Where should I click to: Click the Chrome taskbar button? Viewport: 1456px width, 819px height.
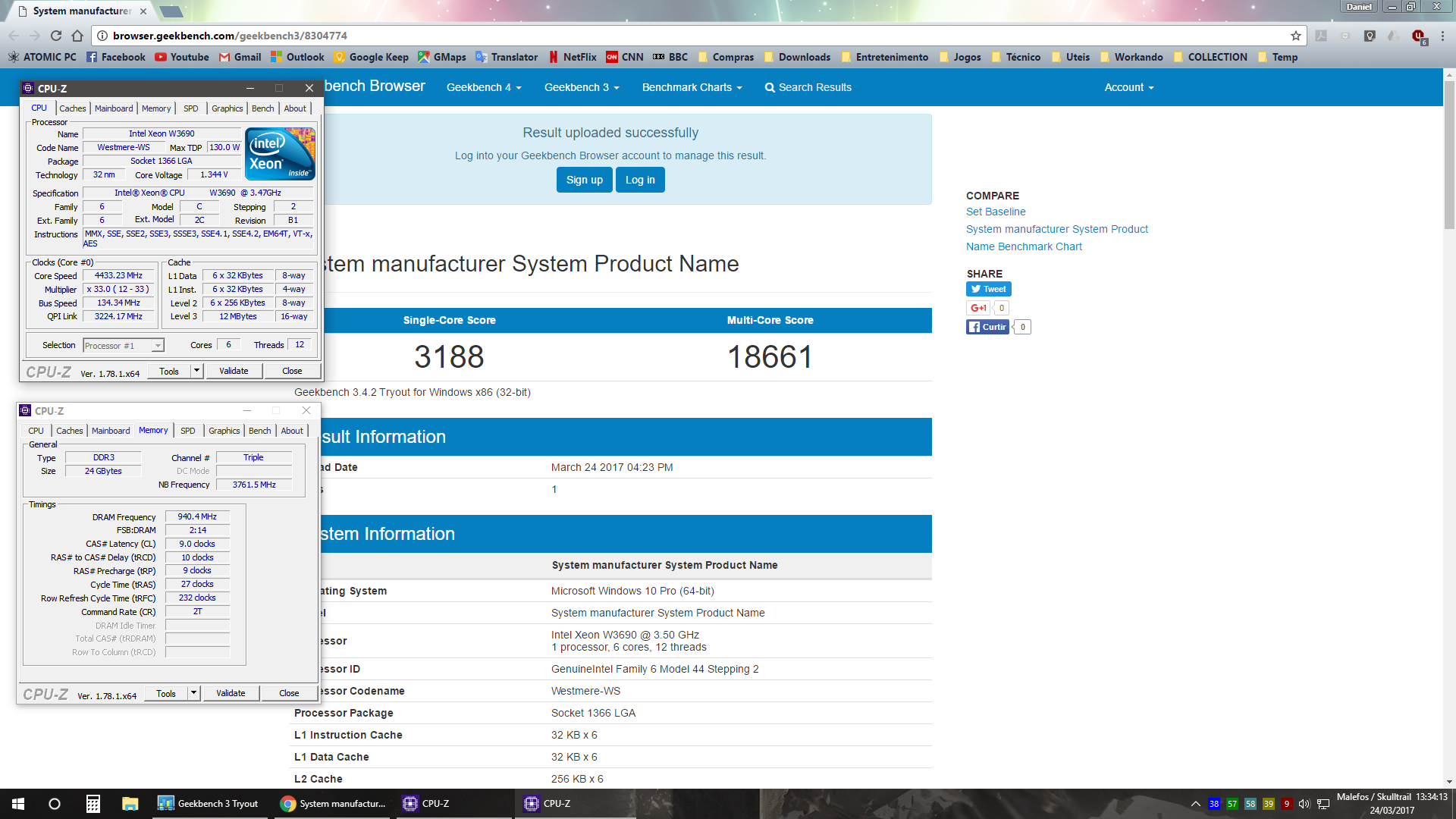coord(334,804)
